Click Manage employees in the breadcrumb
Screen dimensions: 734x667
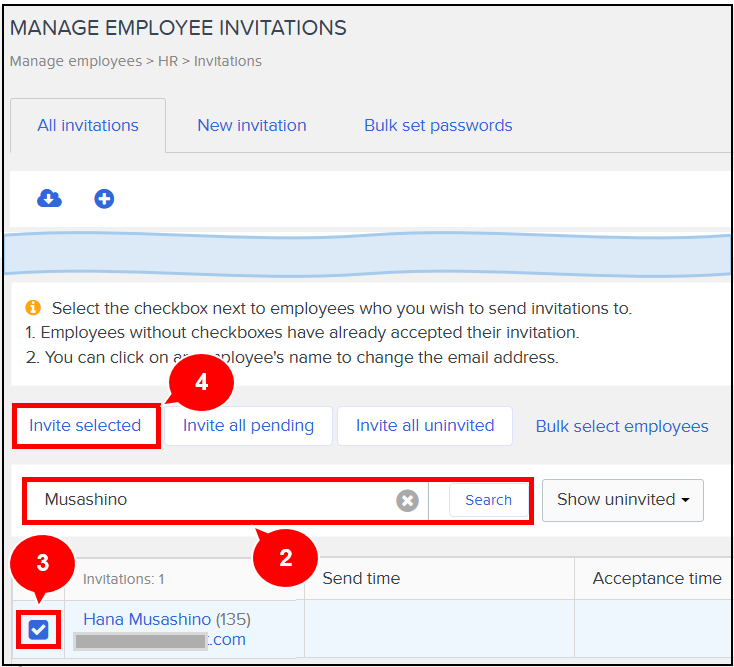(x=76, y=61)
